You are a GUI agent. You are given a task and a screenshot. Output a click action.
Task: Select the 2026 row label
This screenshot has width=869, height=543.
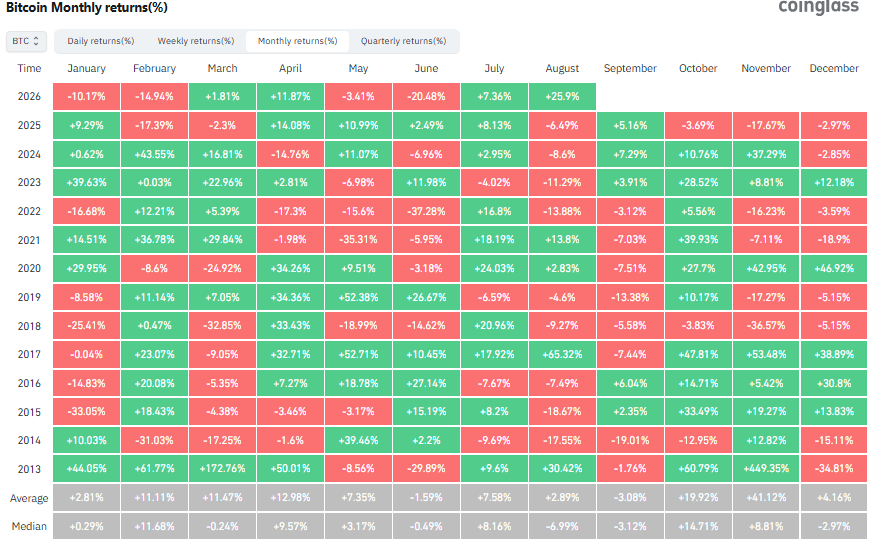29,96
